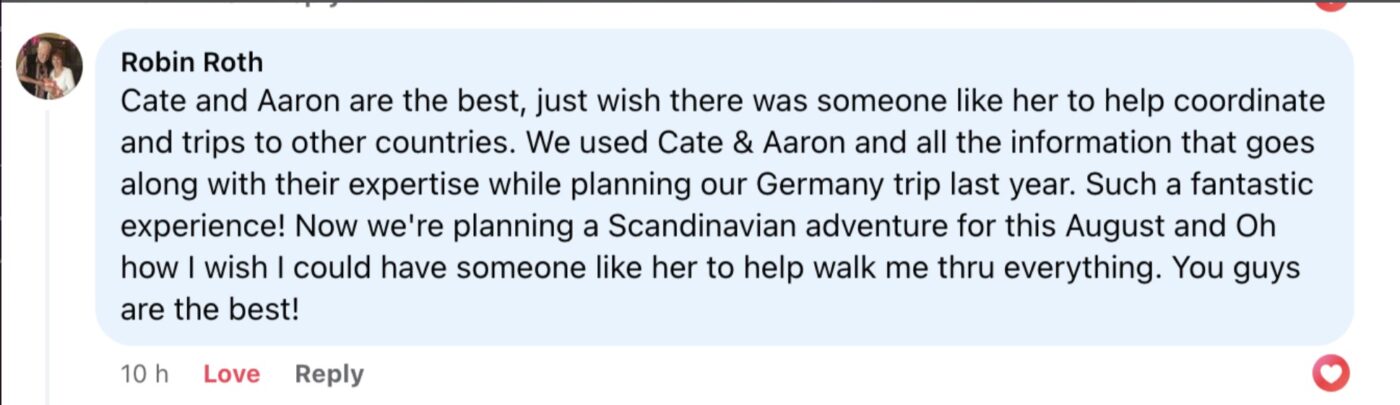Click the Robin Roth commenter name
The width and height of the screenshot is (1400, 405).
coord(191,62)
